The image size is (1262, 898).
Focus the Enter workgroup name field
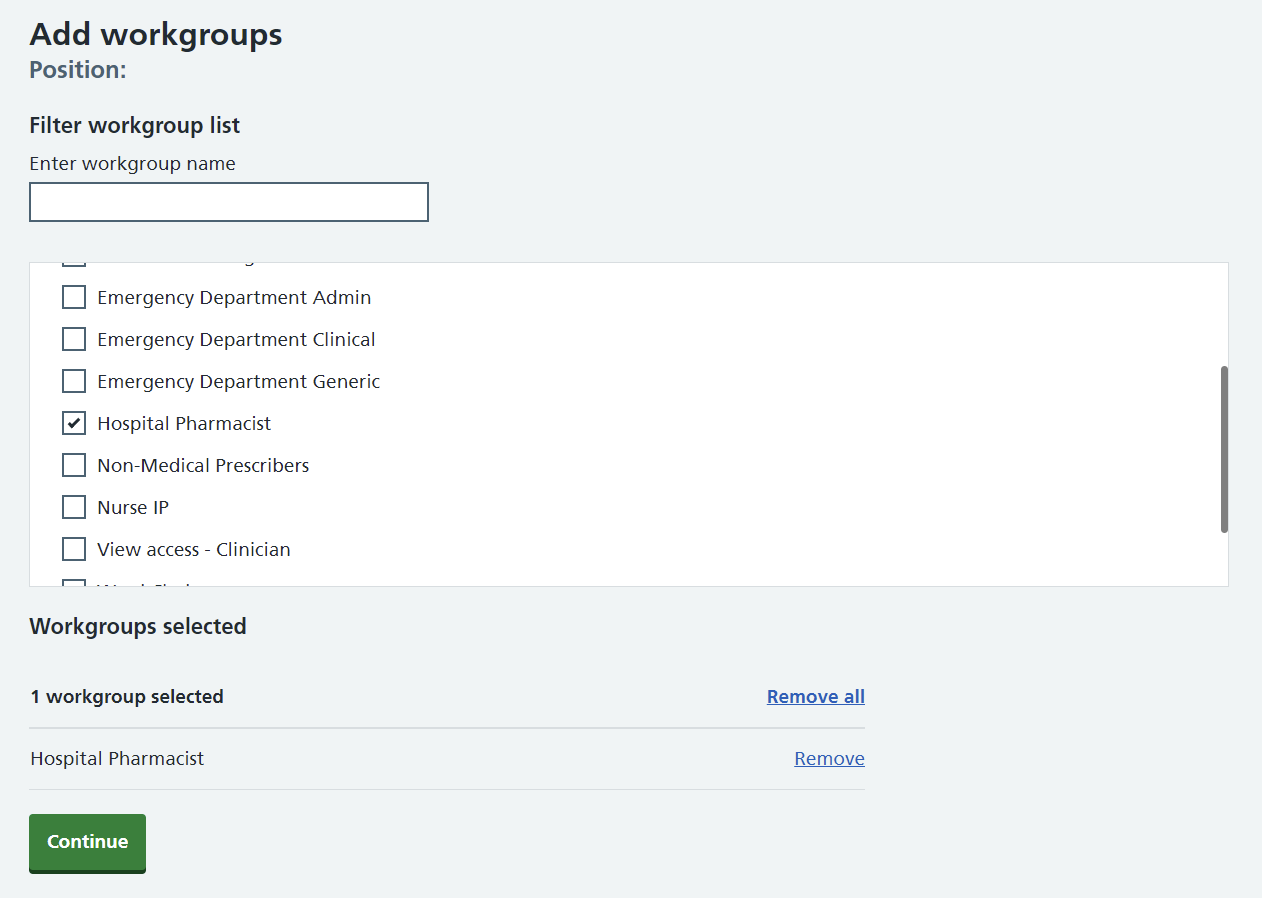coord(229,202)
